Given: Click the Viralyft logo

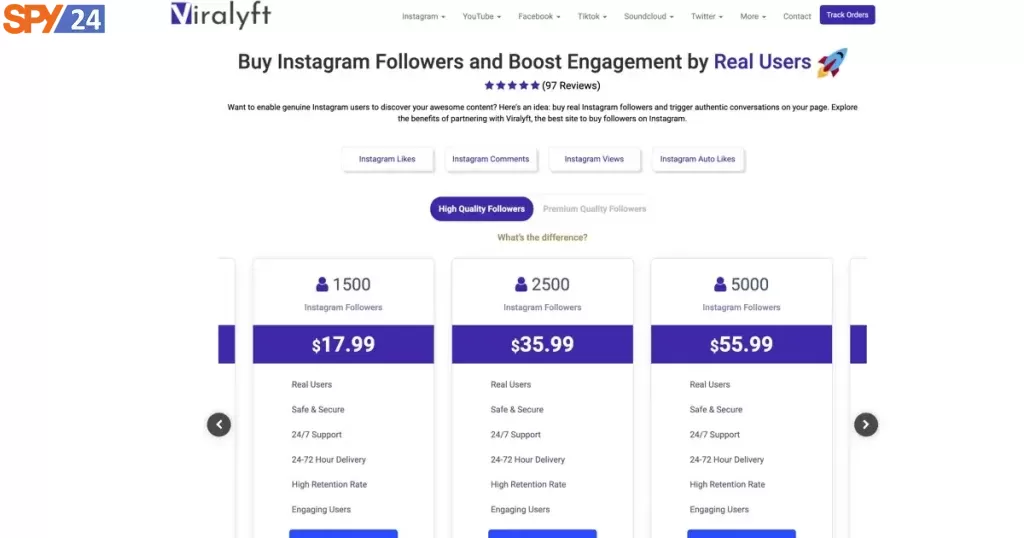Looking at the screenshot, I should click(x=221, y=15).
